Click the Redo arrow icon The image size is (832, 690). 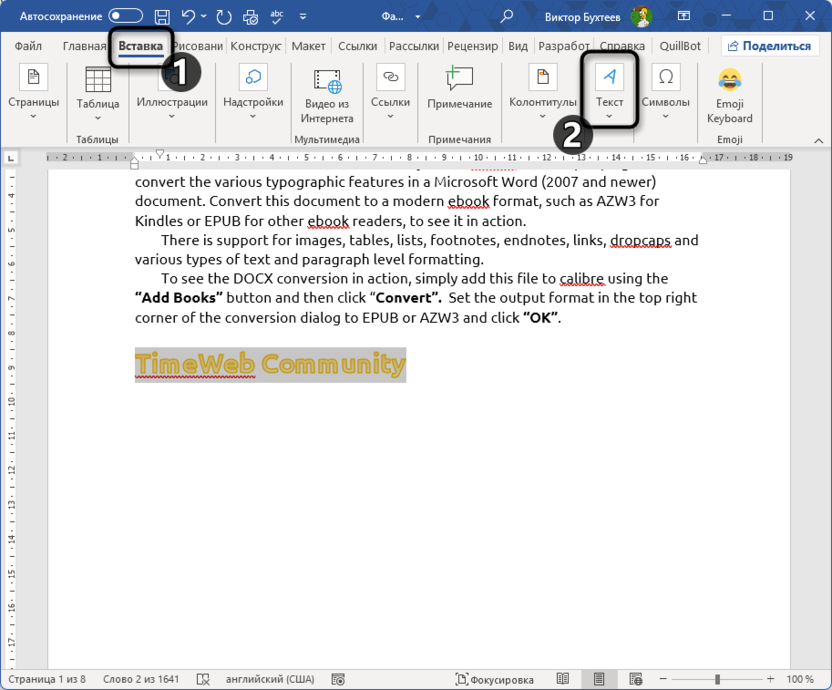(223, 16)
